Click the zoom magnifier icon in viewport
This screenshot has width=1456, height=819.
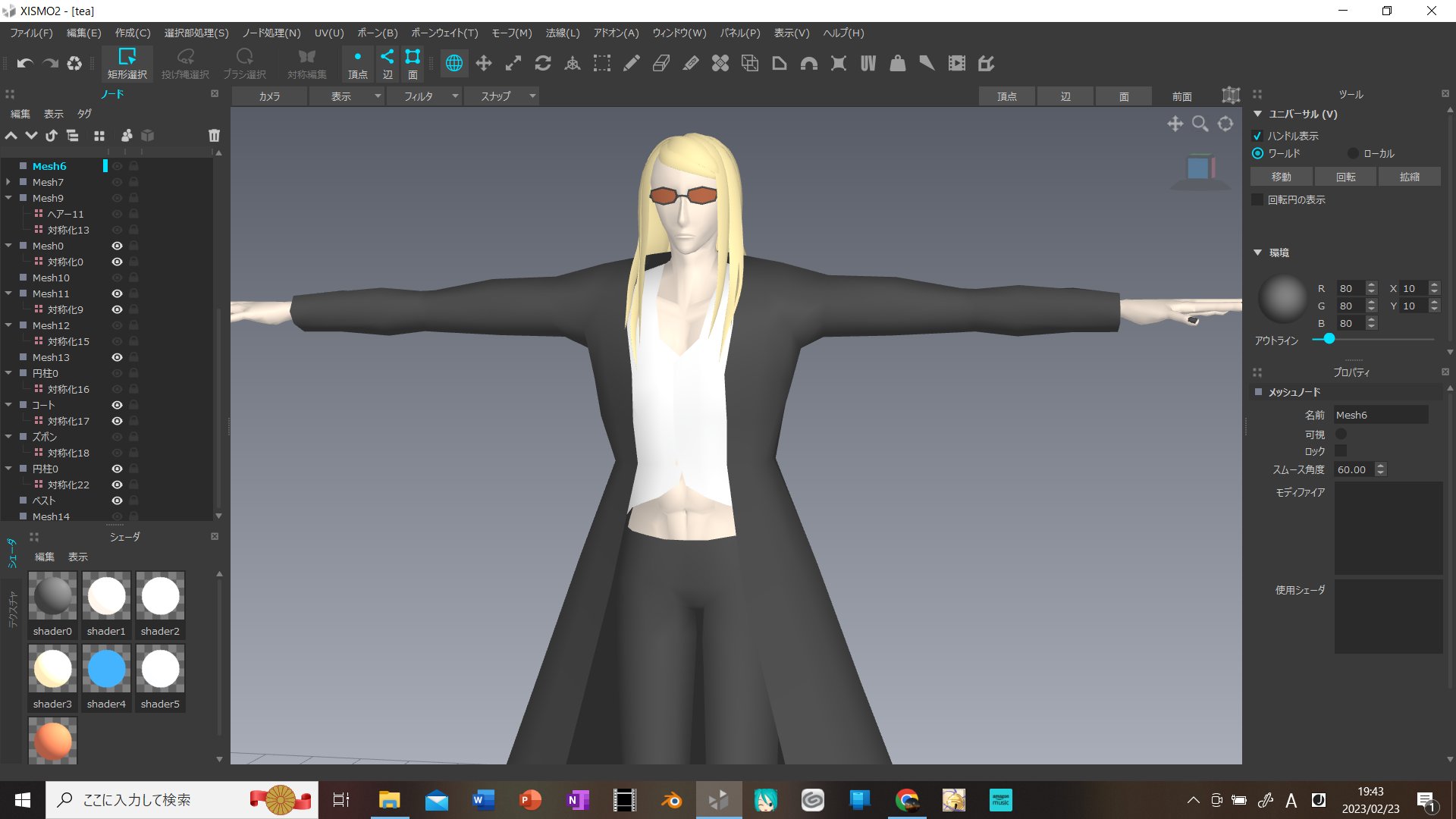(x=1200, y=124)
